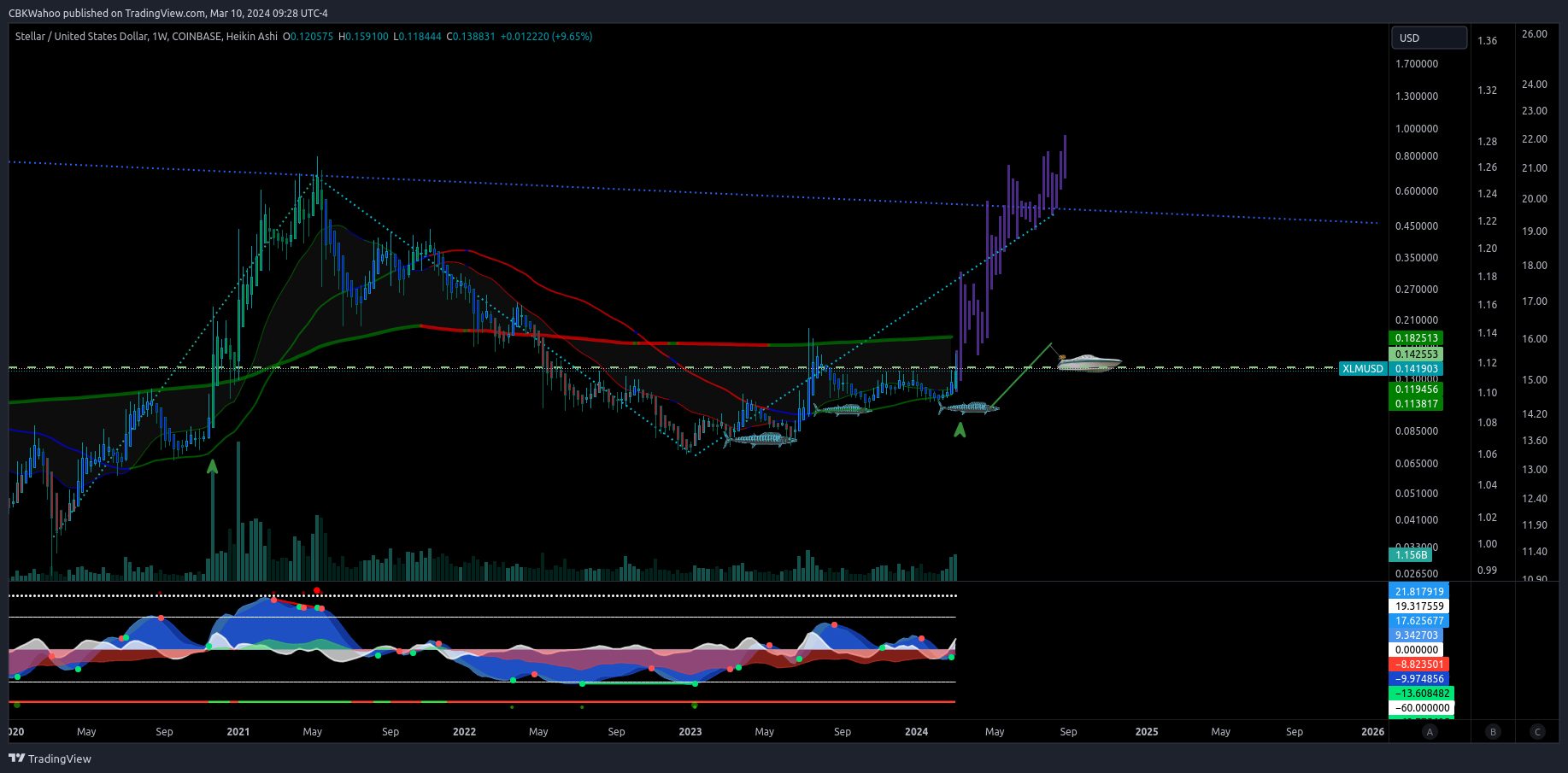Click the C scale button at bottom
1568x773 pixels.
click(1537, 731)
